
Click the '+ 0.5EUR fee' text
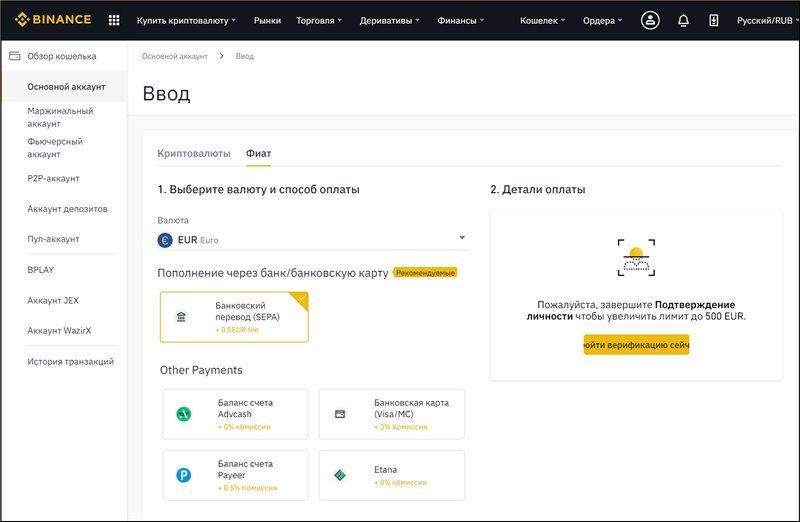[x=237, y=330]
